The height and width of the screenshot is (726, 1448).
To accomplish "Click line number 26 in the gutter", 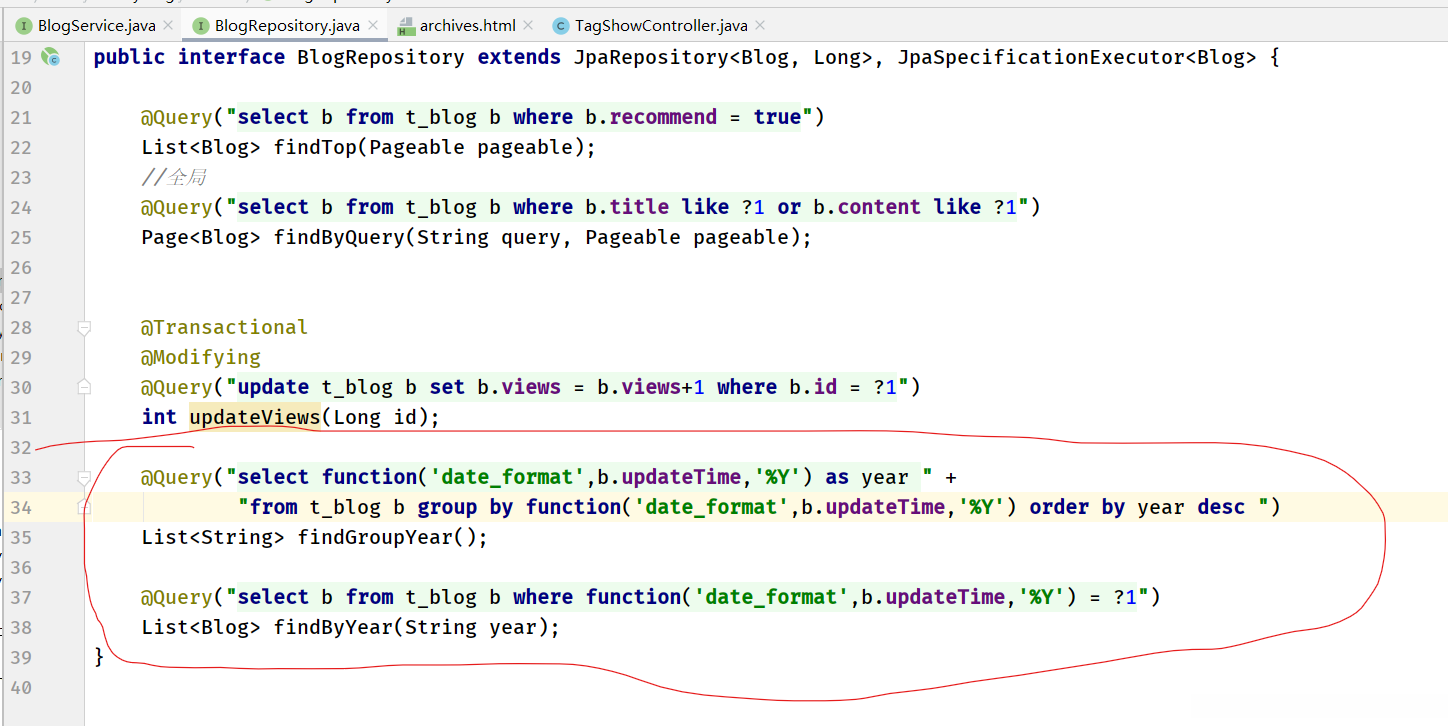I will 21,267.
